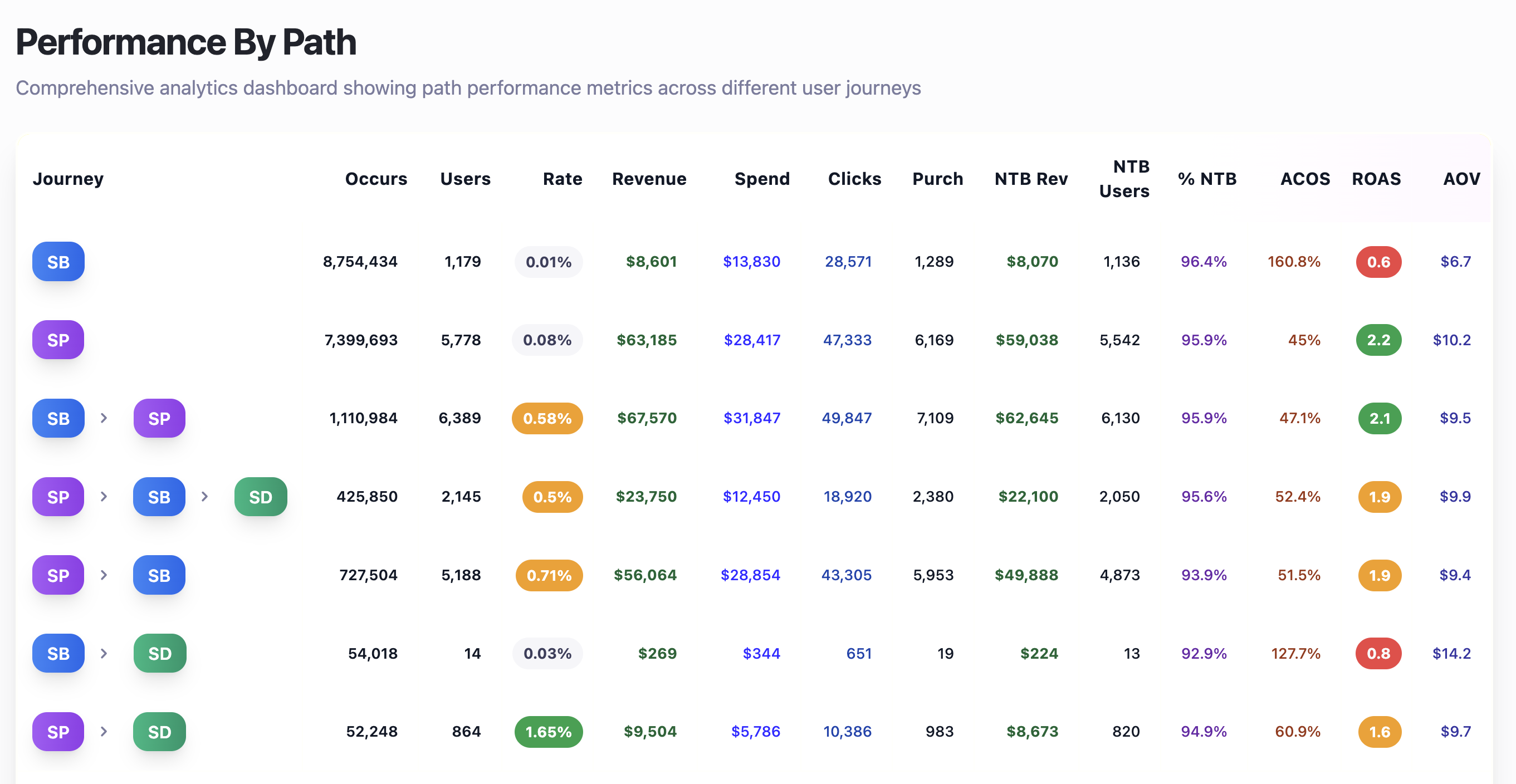Image resolution: width=1516 pixels, height=784 pixels.
Task: Click the SD badge in the SB>SD row
Action: (159, 653)
